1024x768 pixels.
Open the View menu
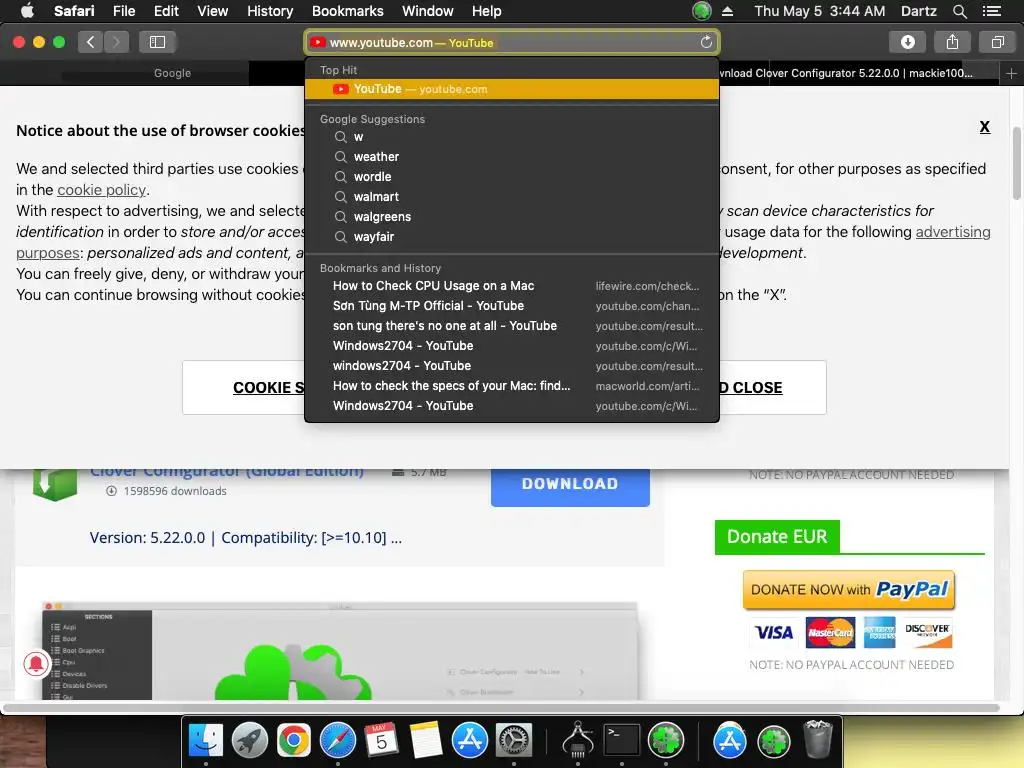(x=212, y=11)
